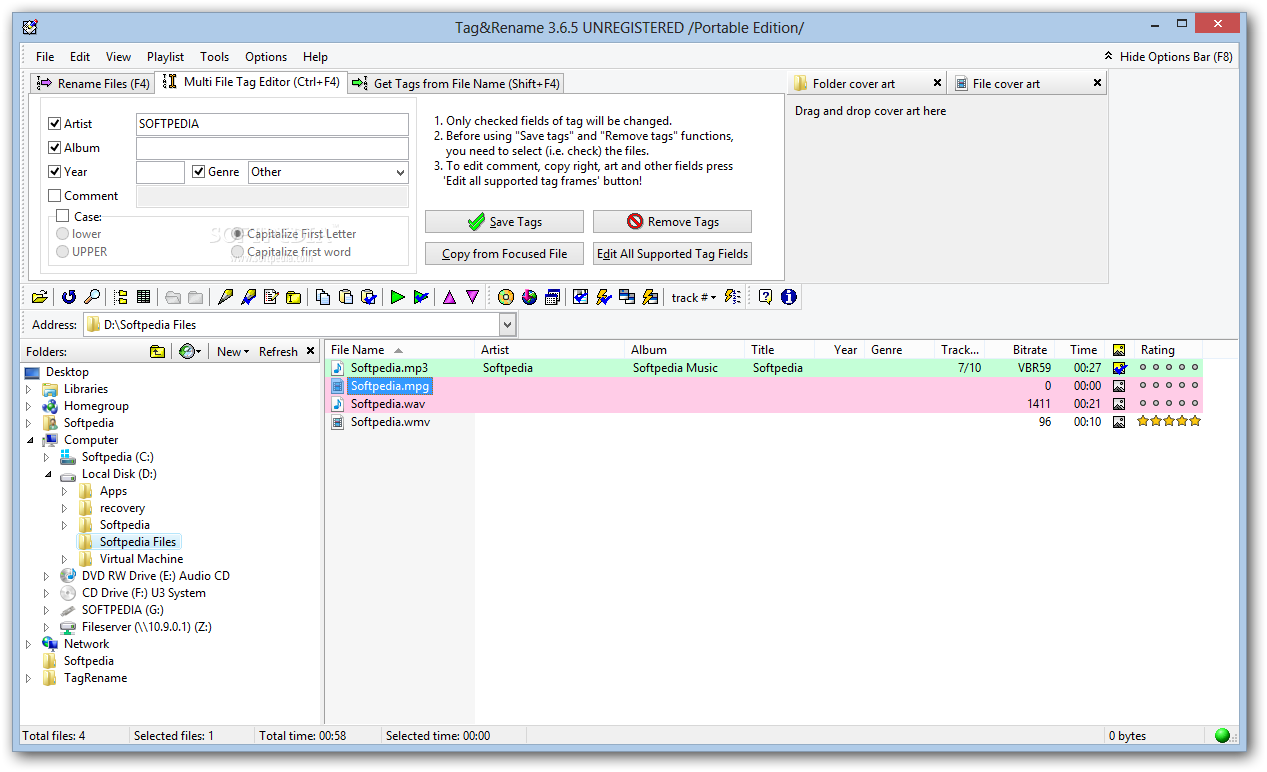The height and width of the screenshot is (772, 1267).
Task: Click cover art icon in Softpedia.mp3 row
Action: 1119,368
